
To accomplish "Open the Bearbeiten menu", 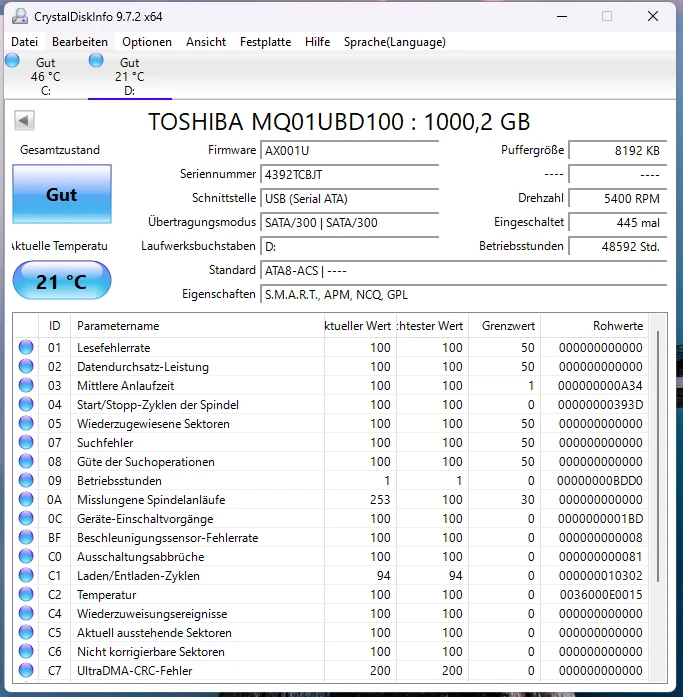I will (x=80, y=42).
